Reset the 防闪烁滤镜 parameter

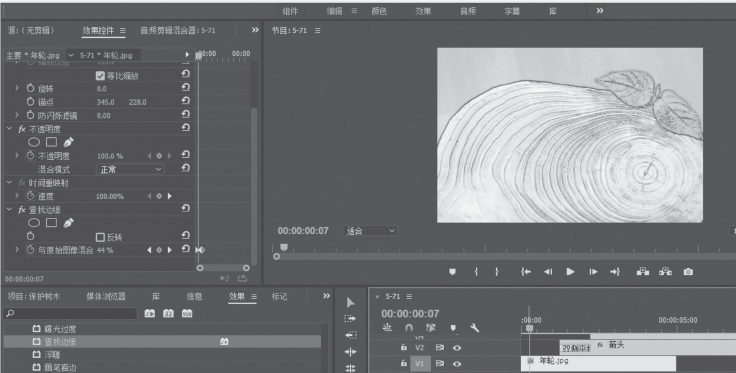click(x=185, y=114)
